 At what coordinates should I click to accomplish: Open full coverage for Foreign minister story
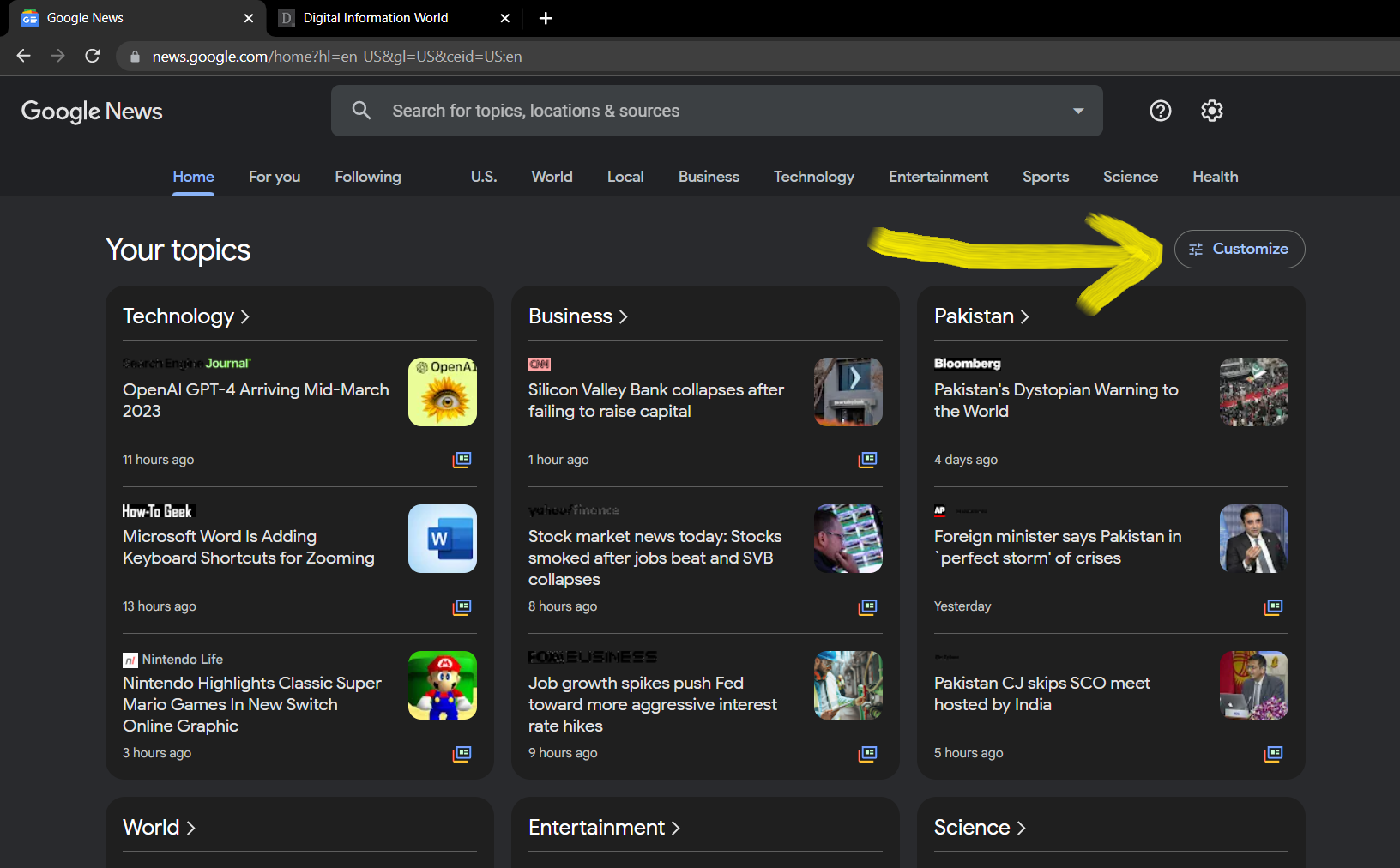[1274, 607]
